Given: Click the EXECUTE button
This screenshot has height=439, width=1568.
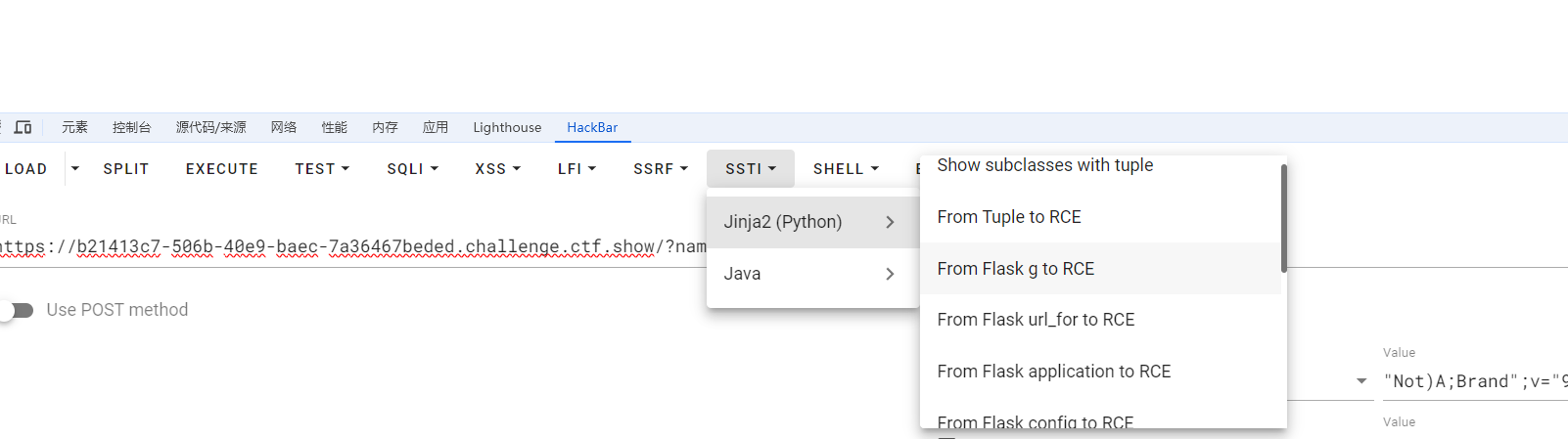Looking at the screenshot, I should pos(222,169).
